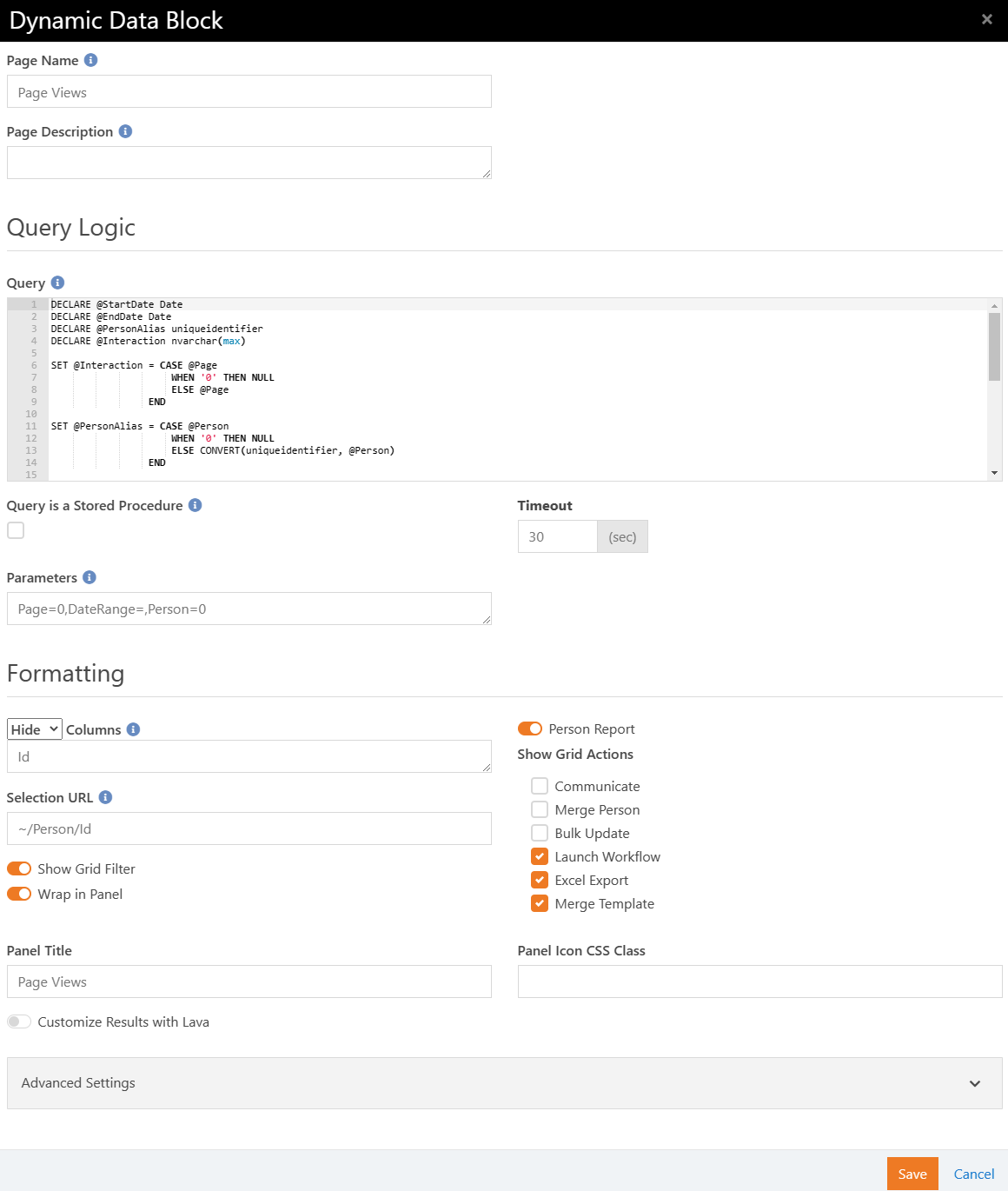The image size is (1008, 1191).
Task: Enable the Merge Person grid action
Action: pos(540,809)
